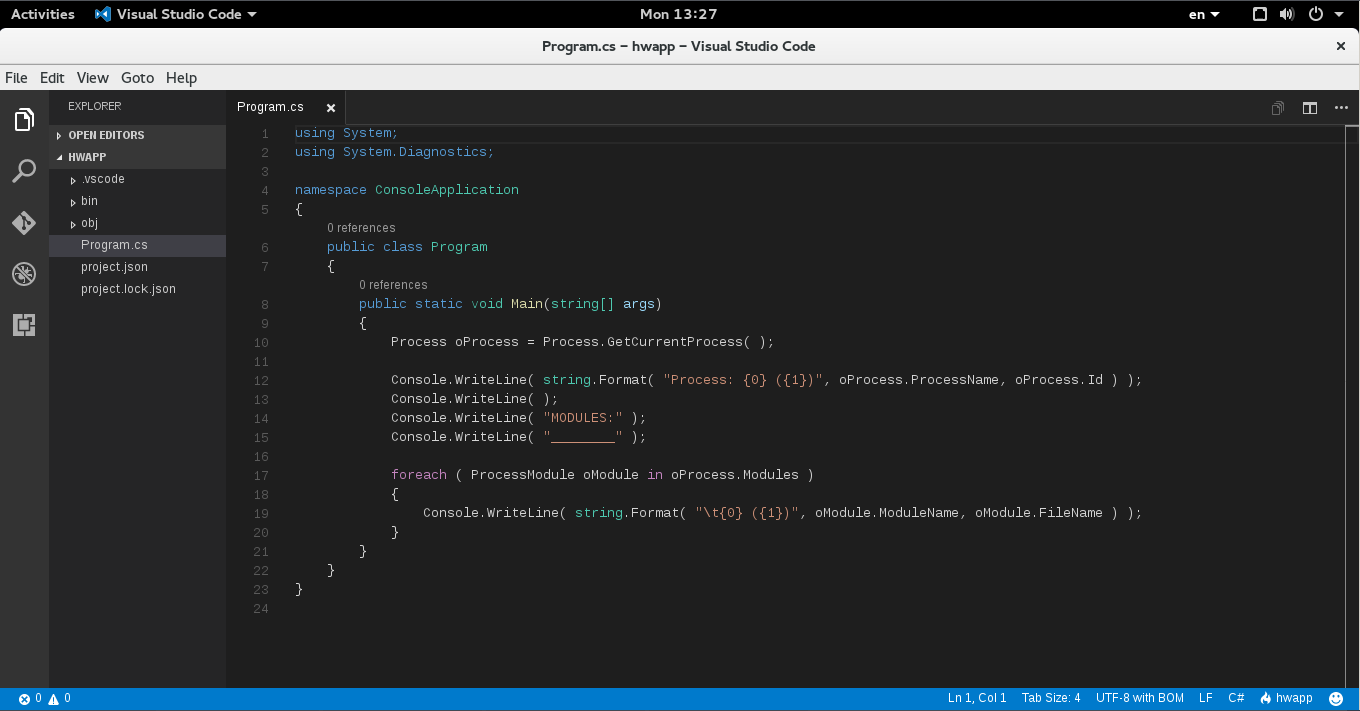Click 0 references above class Program
1360x711 pixels.
[x=361, y=228]
